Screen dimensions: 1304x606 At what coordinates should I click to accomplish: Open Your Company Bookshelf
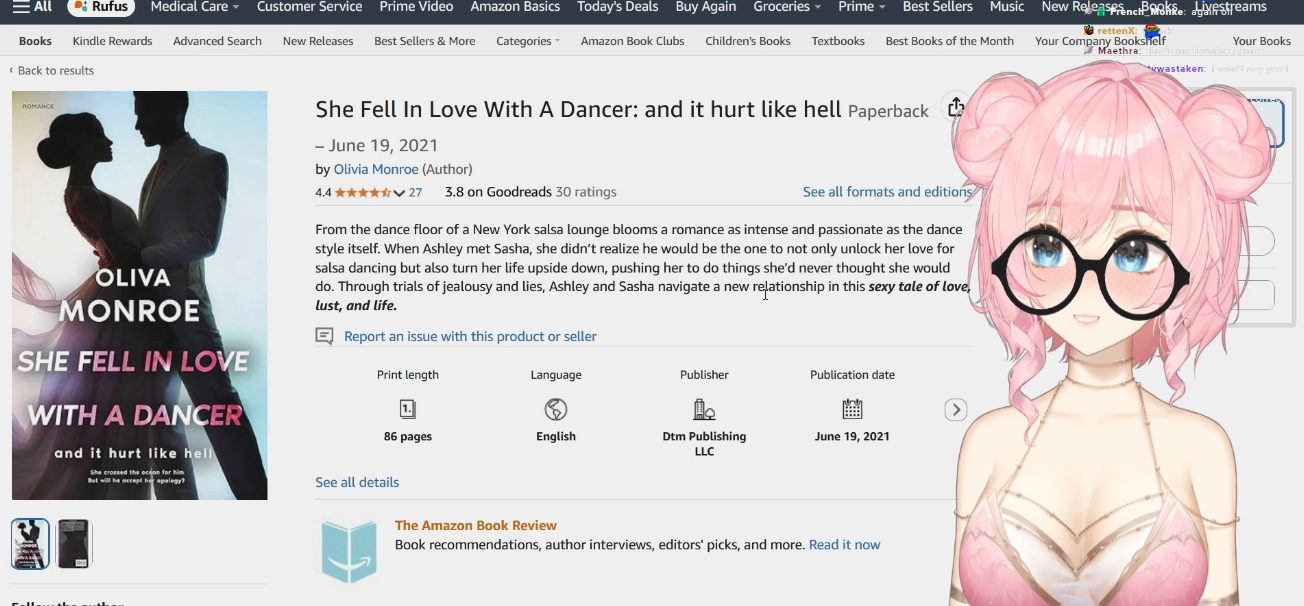(1100, 41)
